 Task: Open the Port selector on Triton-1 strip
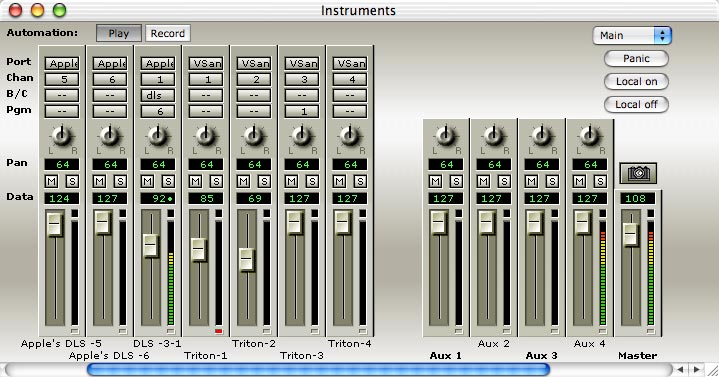coord(206,63)
